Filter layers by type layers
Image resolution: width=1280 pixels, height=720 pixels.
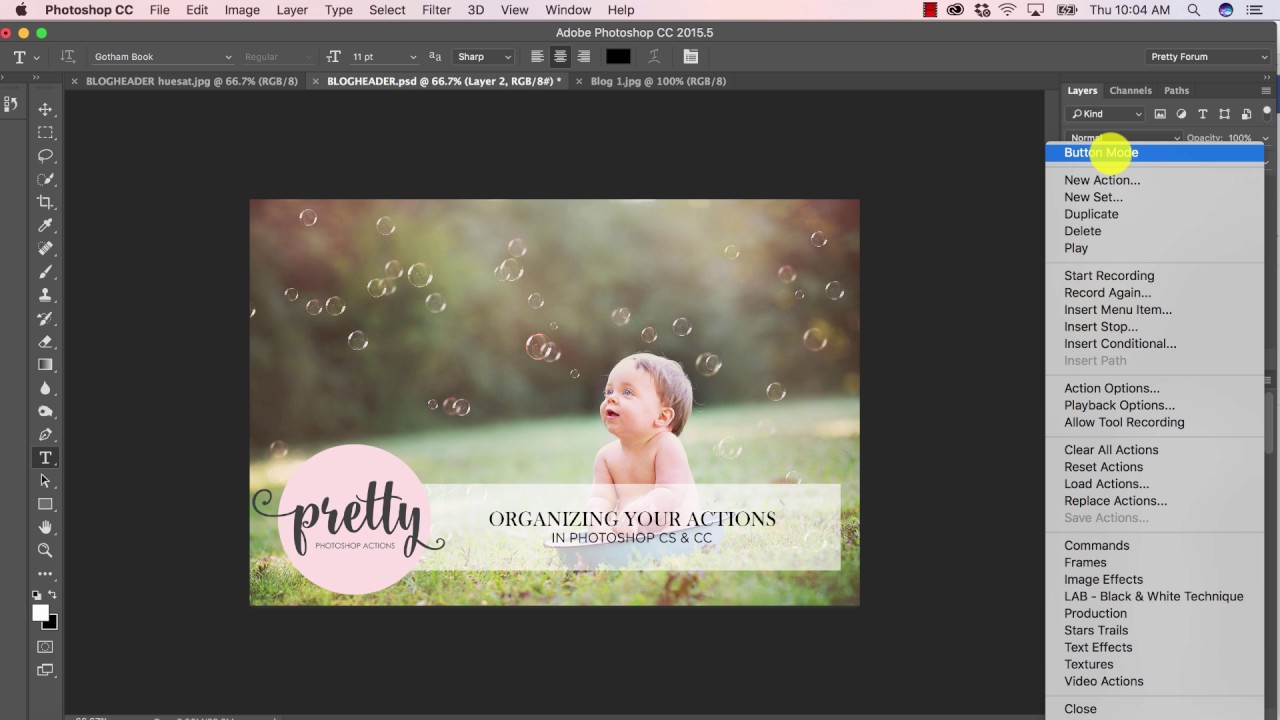(1203, 114)
